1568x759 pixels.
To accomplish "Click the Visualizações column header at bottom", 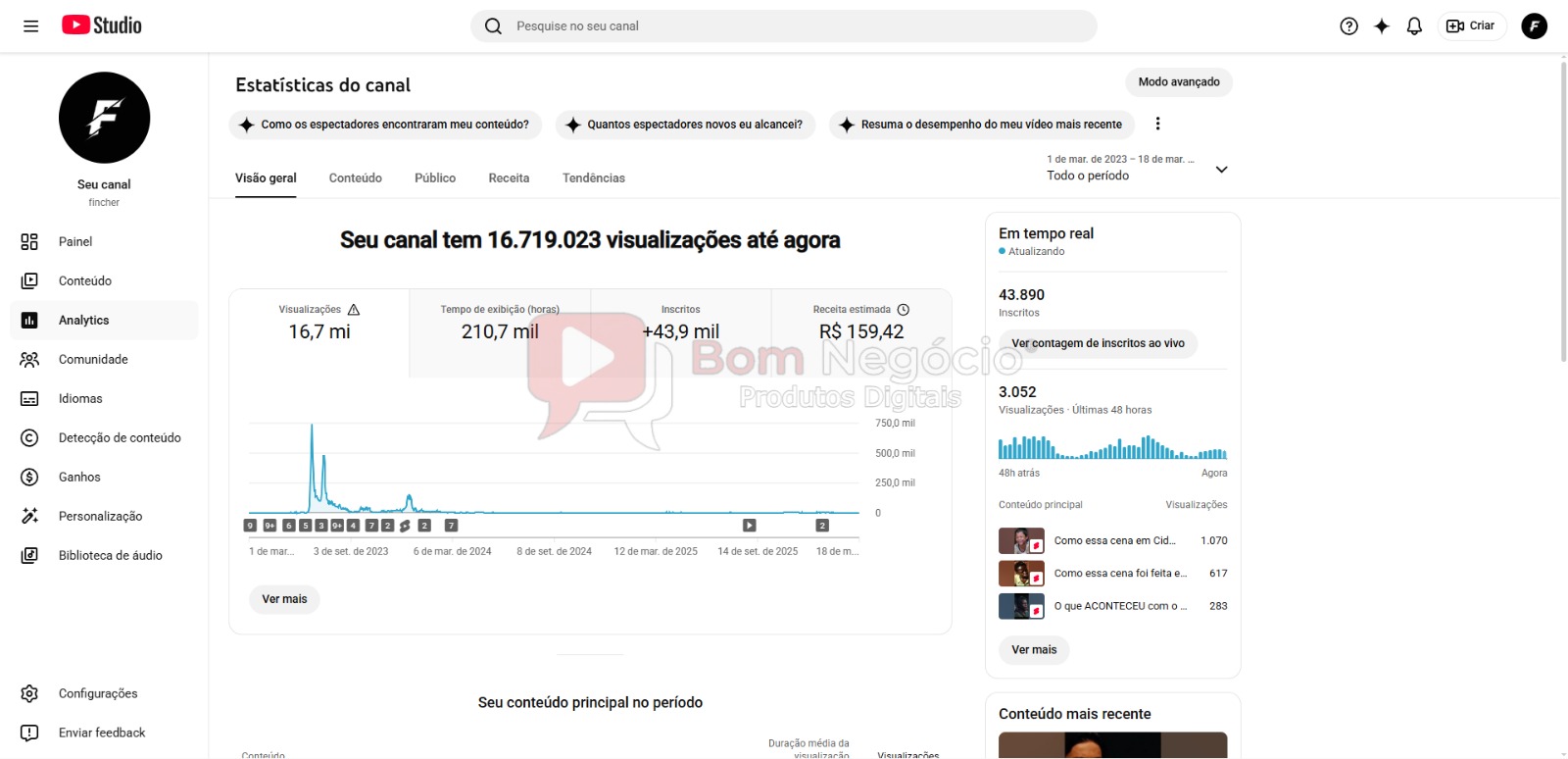I will point(907,754).
